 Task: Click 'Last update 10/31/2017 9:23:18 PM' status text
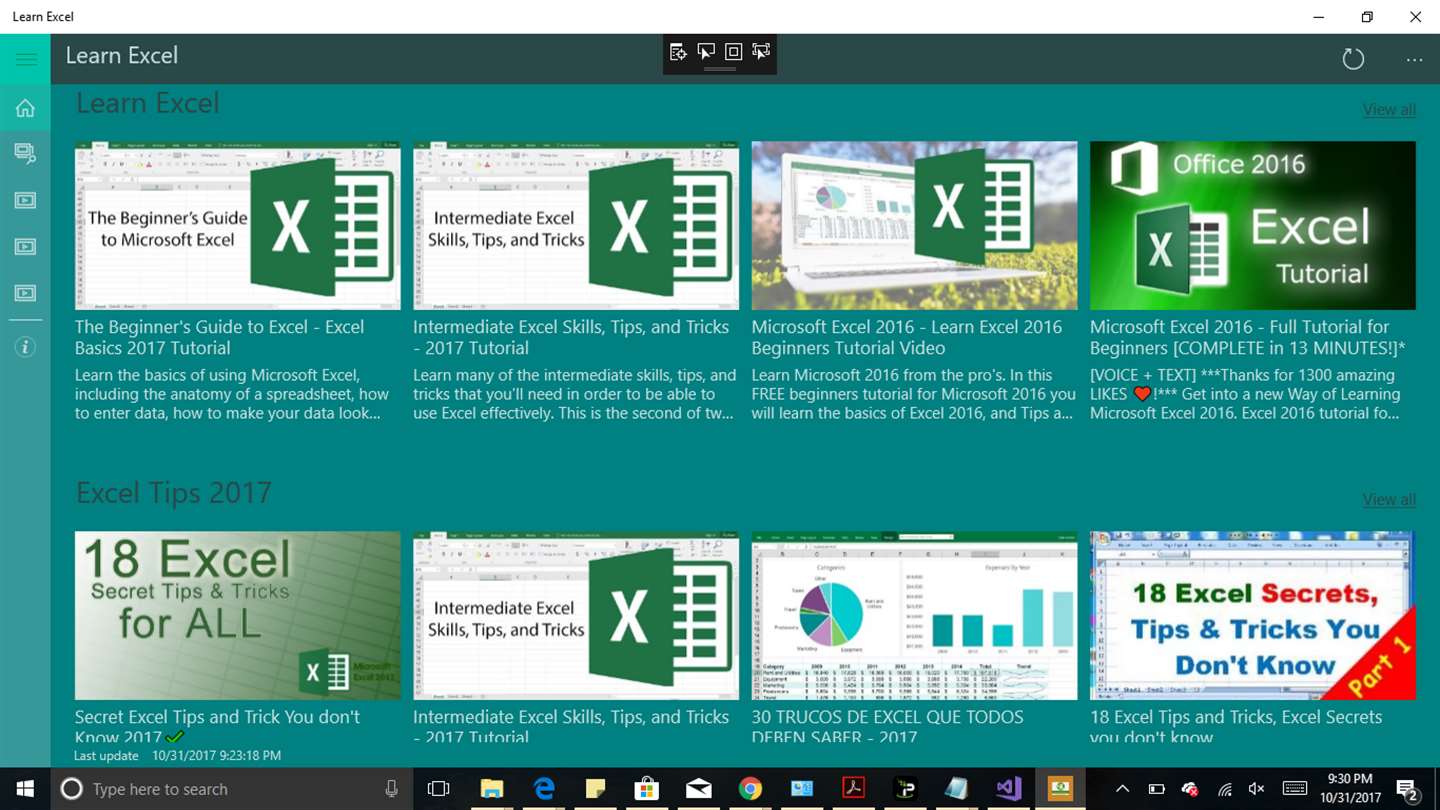177,756
